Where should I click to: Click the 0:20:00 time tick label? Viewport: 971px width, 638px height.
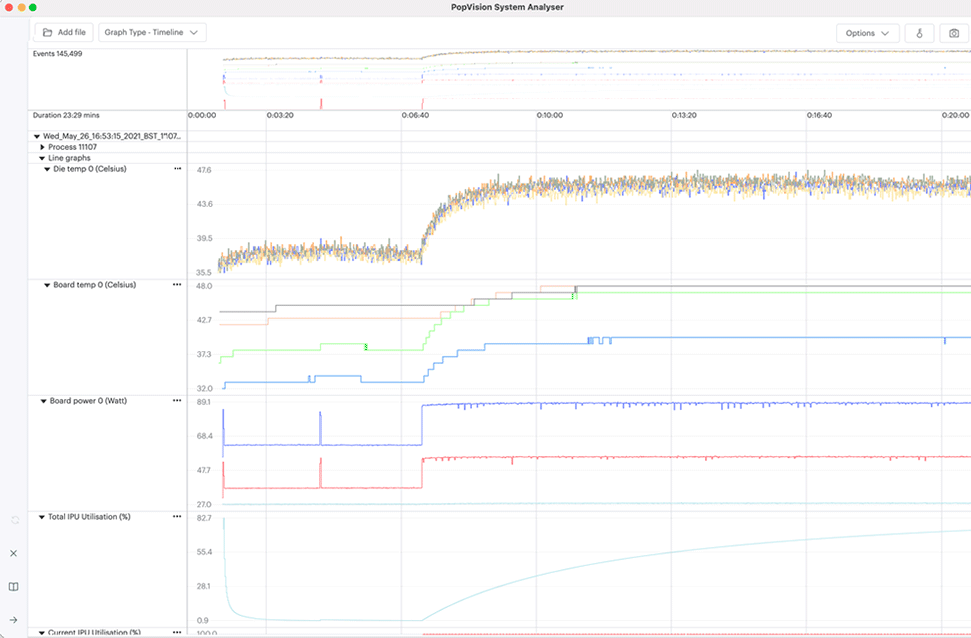tap(955, 115)
